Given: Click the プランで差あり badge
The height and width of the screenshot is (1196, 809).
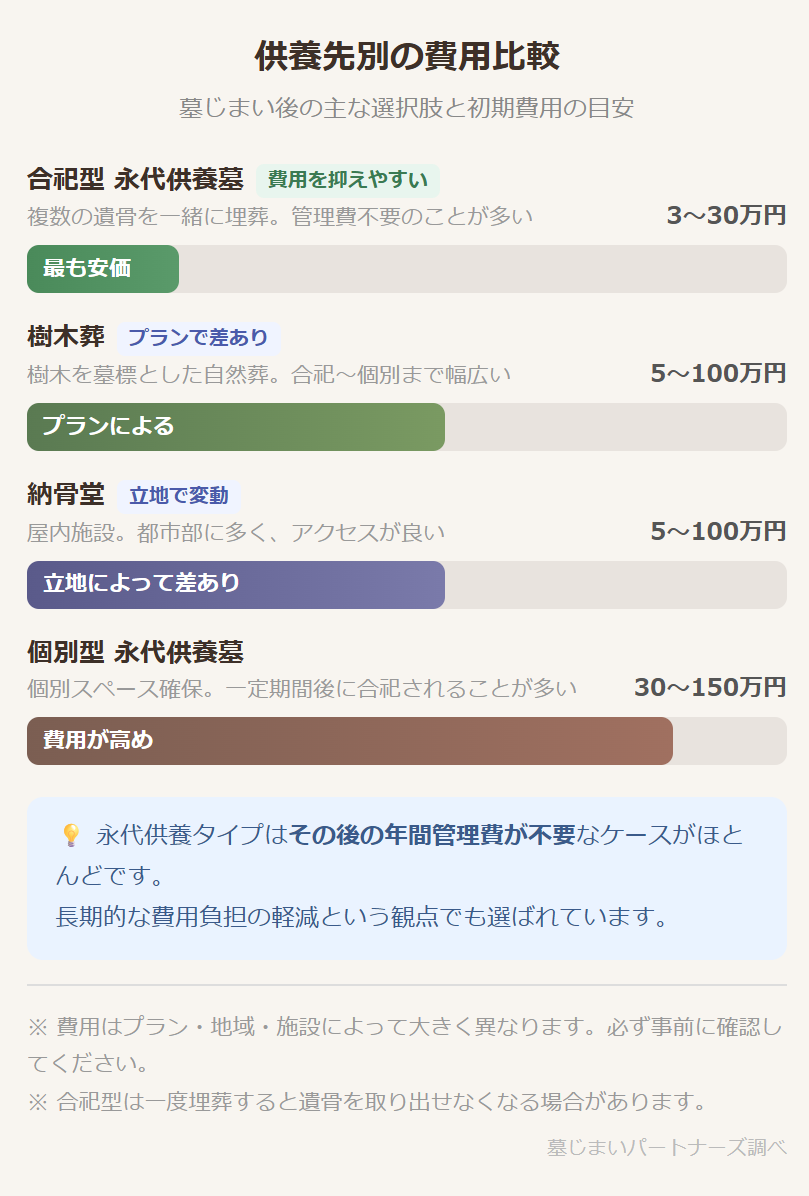Looking at the screenshot, I should pos(198,338).
